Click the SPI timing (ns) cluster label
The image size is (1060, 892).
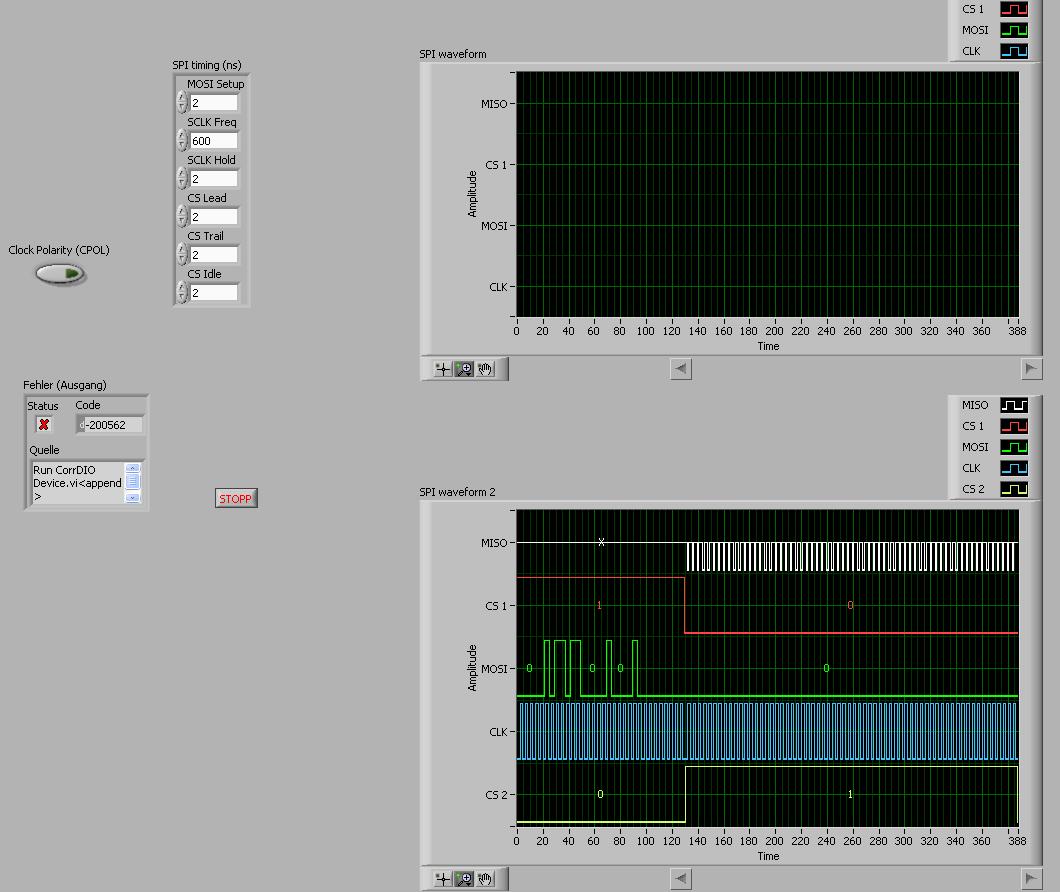(x=207, y=65)
